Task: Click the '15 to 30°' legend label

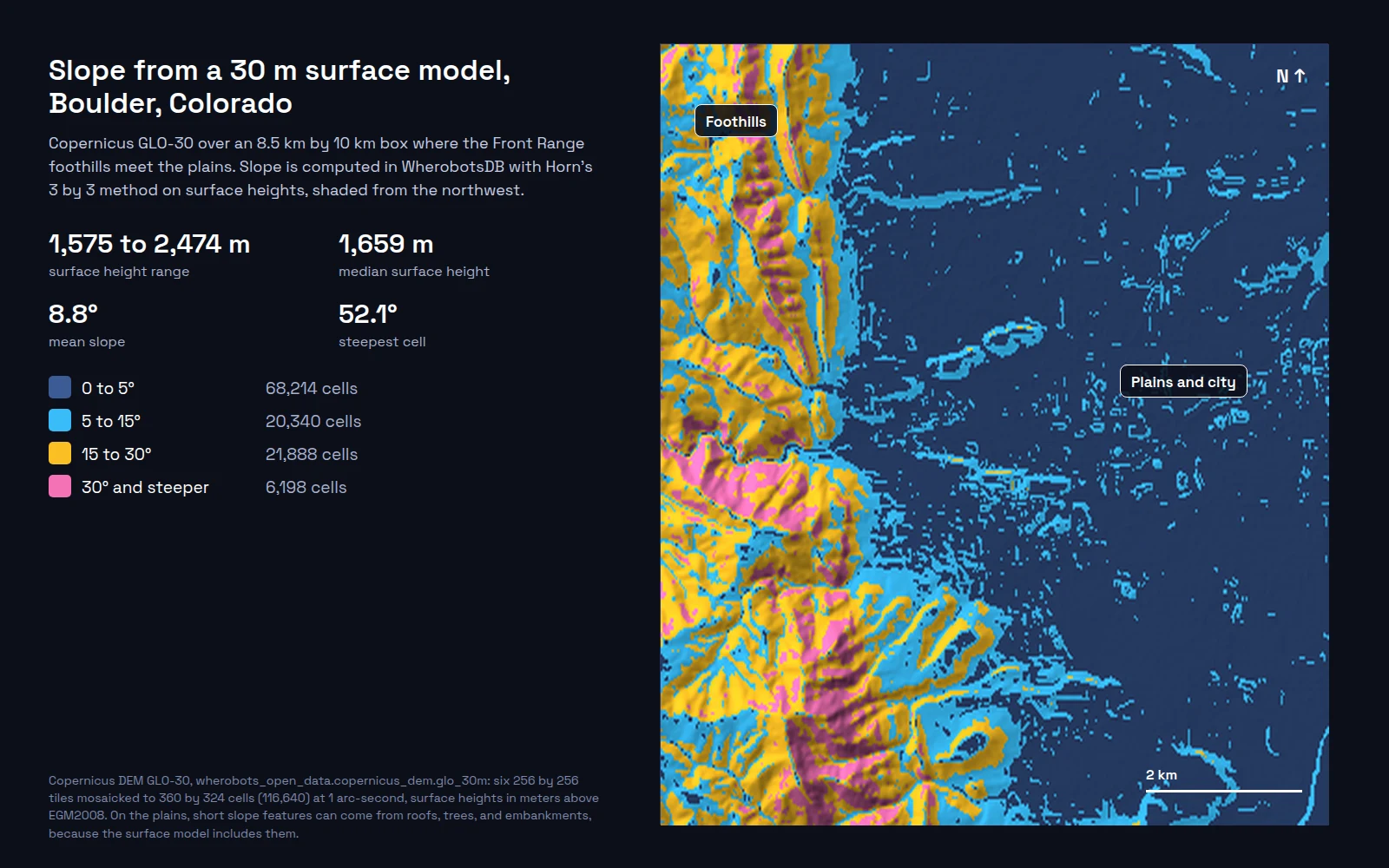Action: (116, 454)
